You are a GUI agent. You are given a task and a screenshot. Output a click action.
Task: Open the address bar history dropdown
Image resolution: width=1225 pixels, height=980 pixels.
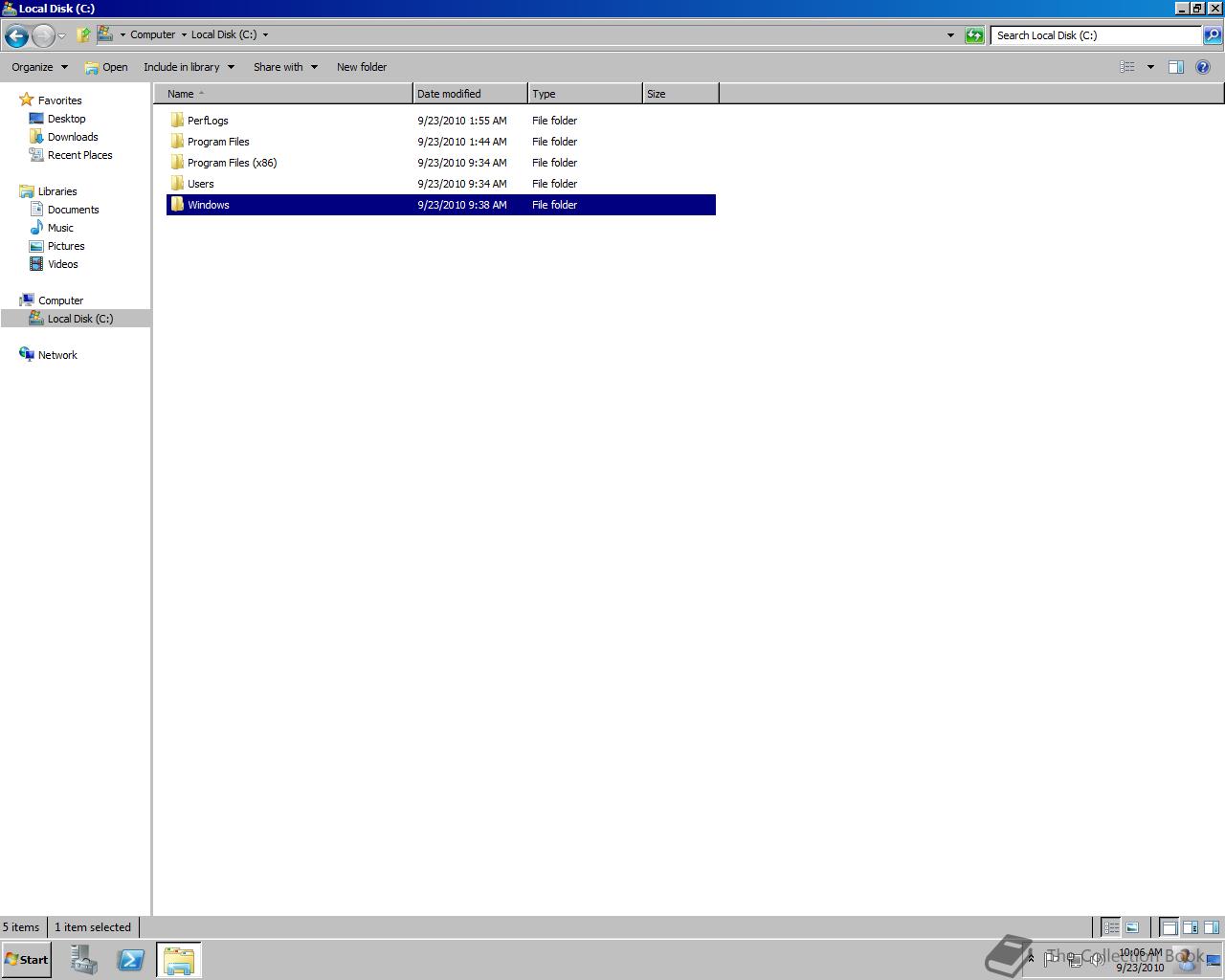(x=950, y=35)
